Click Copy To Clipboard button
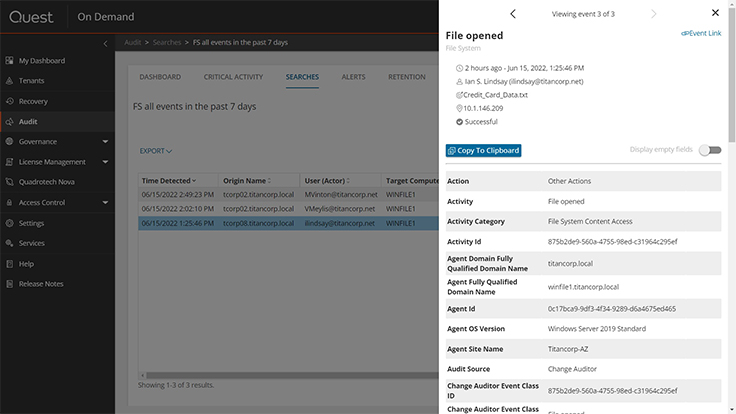 click(x=483, y=150)
